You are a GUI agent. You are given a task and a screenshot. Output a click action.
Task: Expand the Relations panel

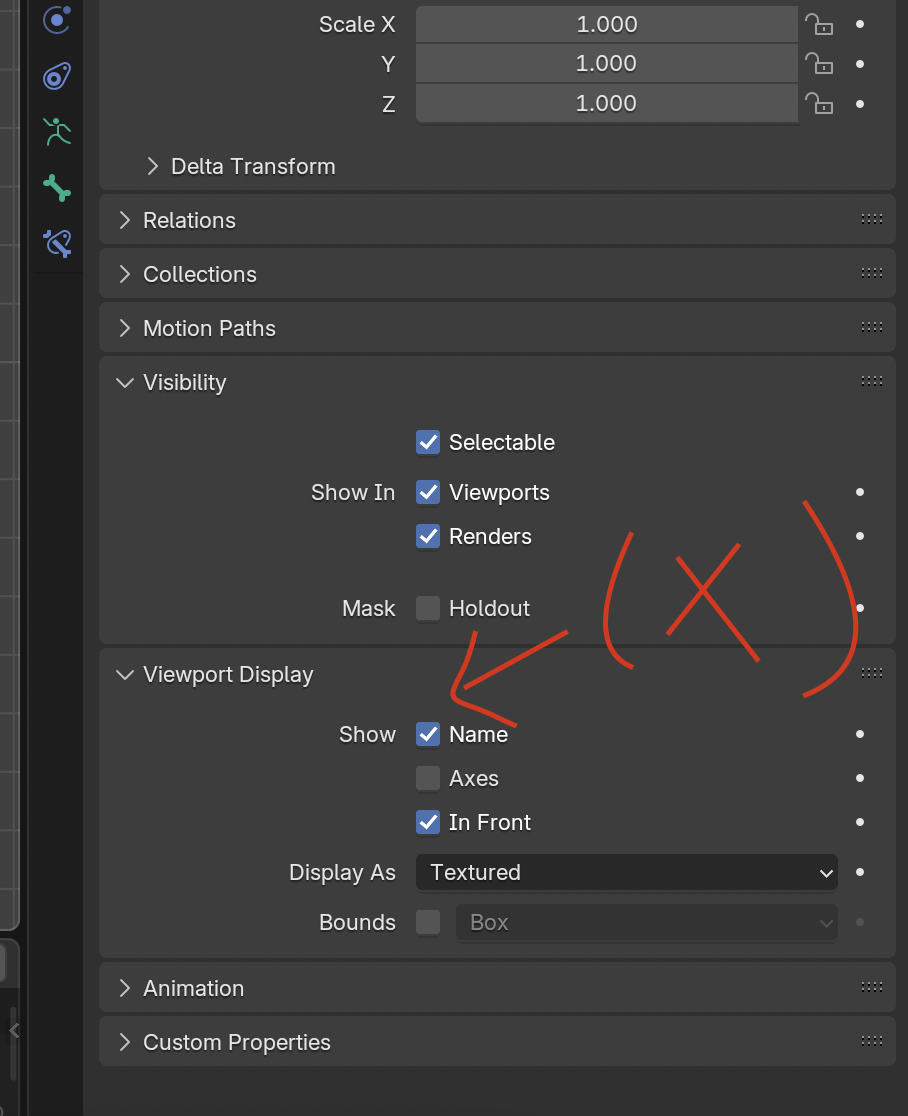pos(125,220)
